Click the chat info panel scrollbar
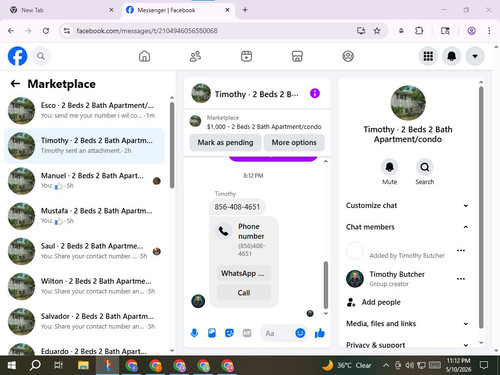500x375 pixels. pos(481,207)
